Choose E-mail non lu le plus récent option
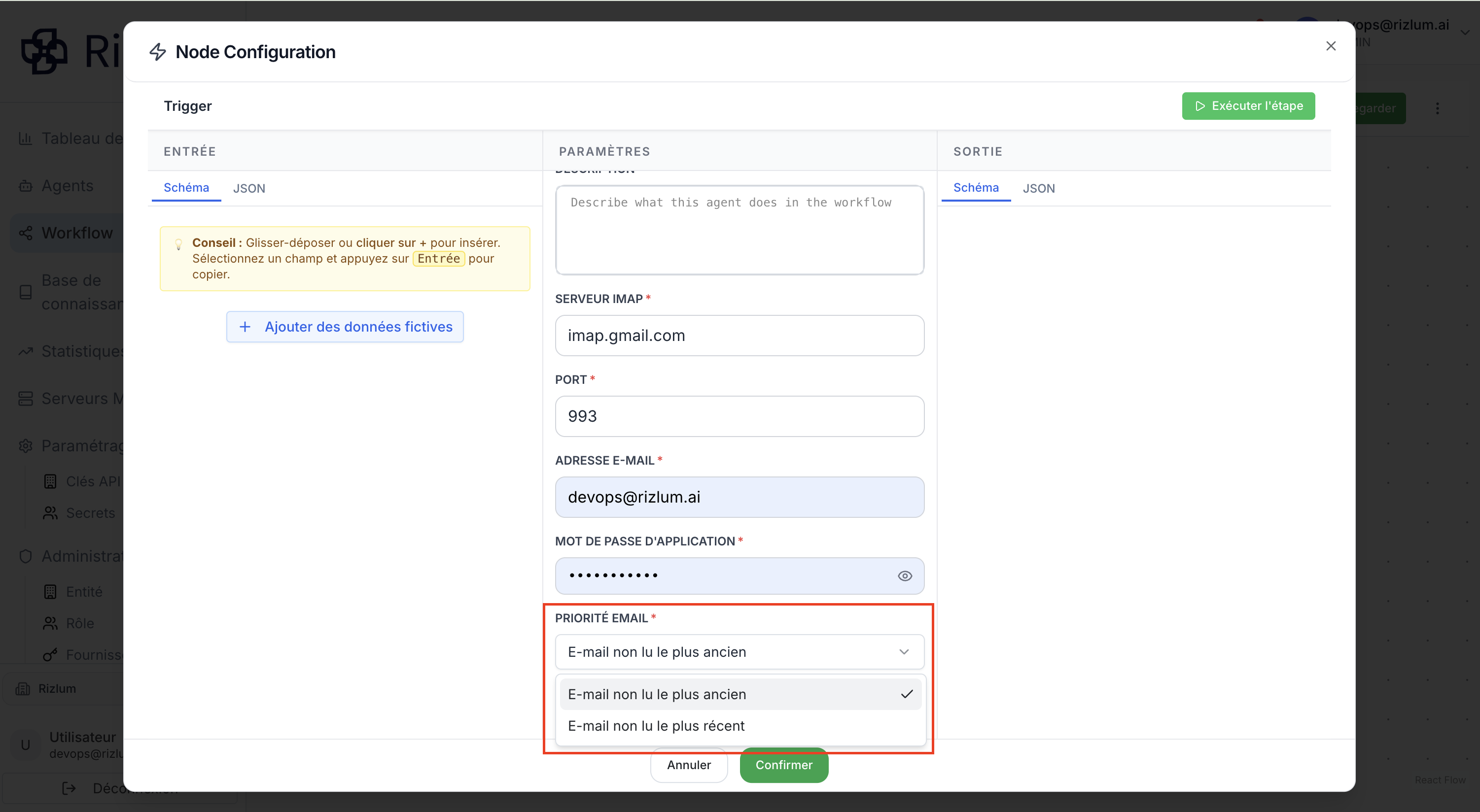The width and height of the screenshot is (1480, 812). pyautogui.click(x=740, y=726)
